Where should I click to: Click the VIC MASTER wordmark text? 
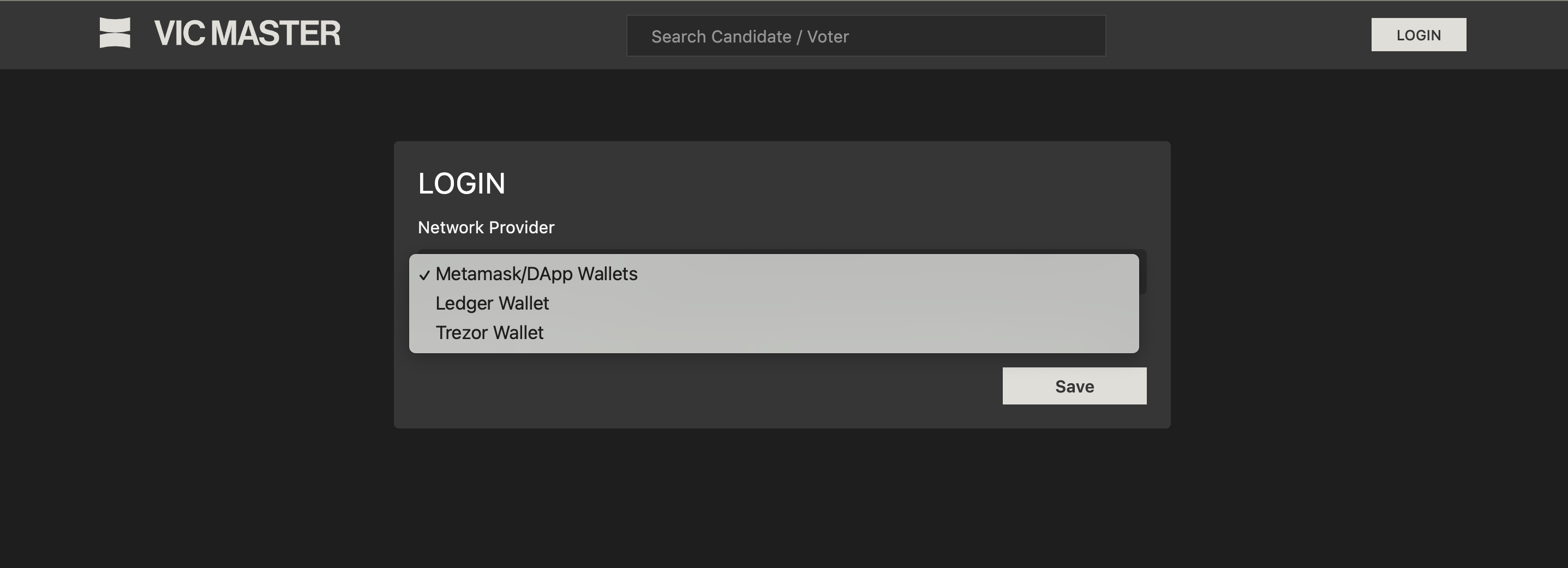247,33
